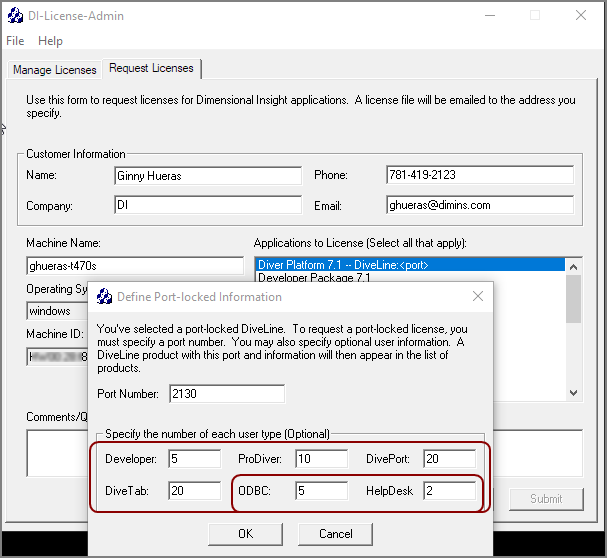Click the HelpDesk user count field
This screenshot has height=558, width=607.
tap(449, 491)
